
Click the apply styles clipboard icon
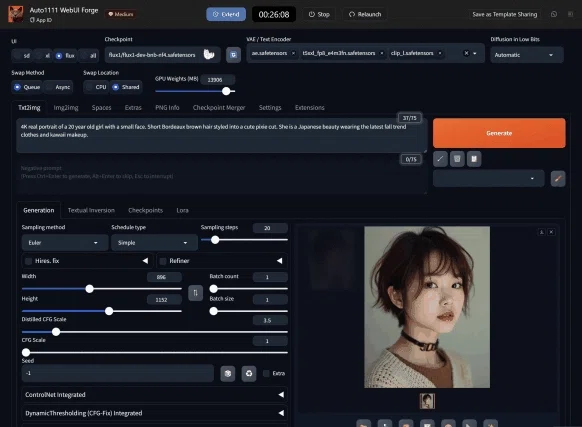tap(474, 159)
